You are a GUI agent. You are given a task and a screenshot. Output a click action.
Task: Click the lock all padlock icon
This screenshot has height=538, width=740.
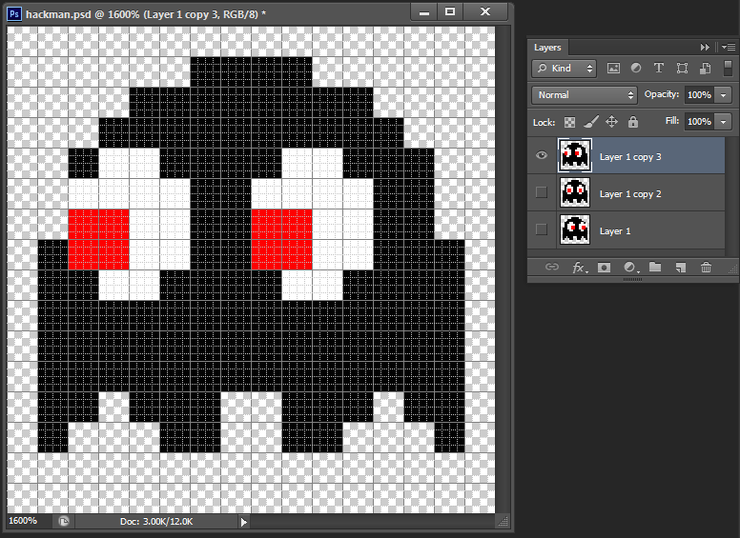(633, 122)
